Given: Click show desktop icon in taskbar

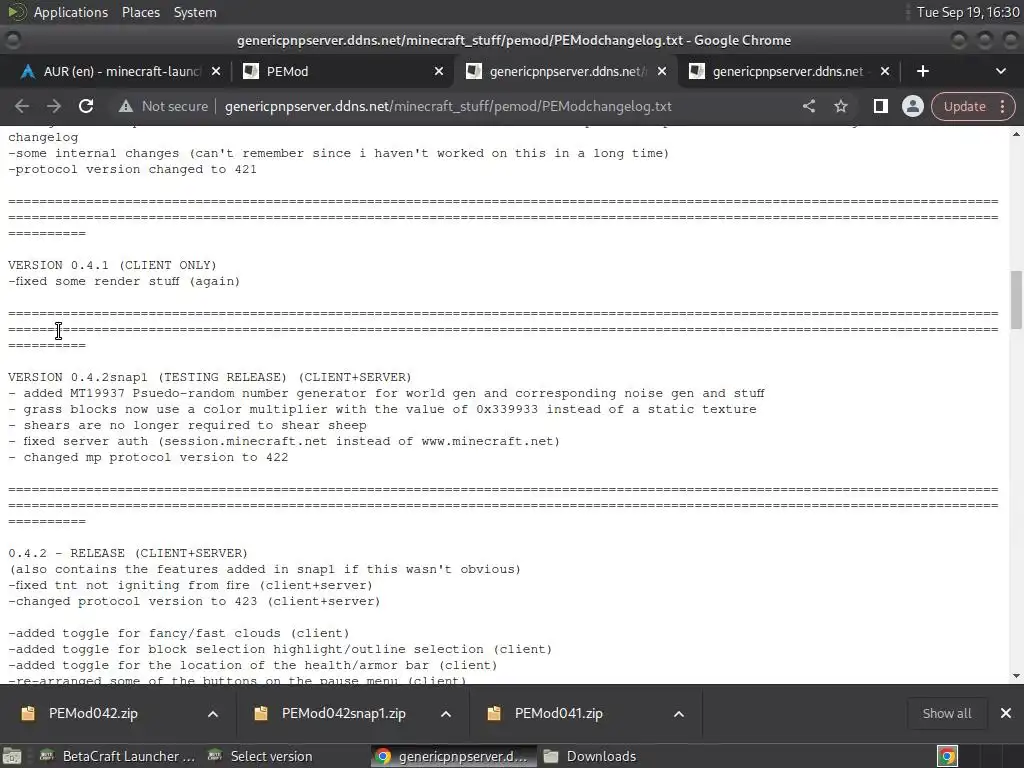Looking at the screenshot, I should pos(12,756).
